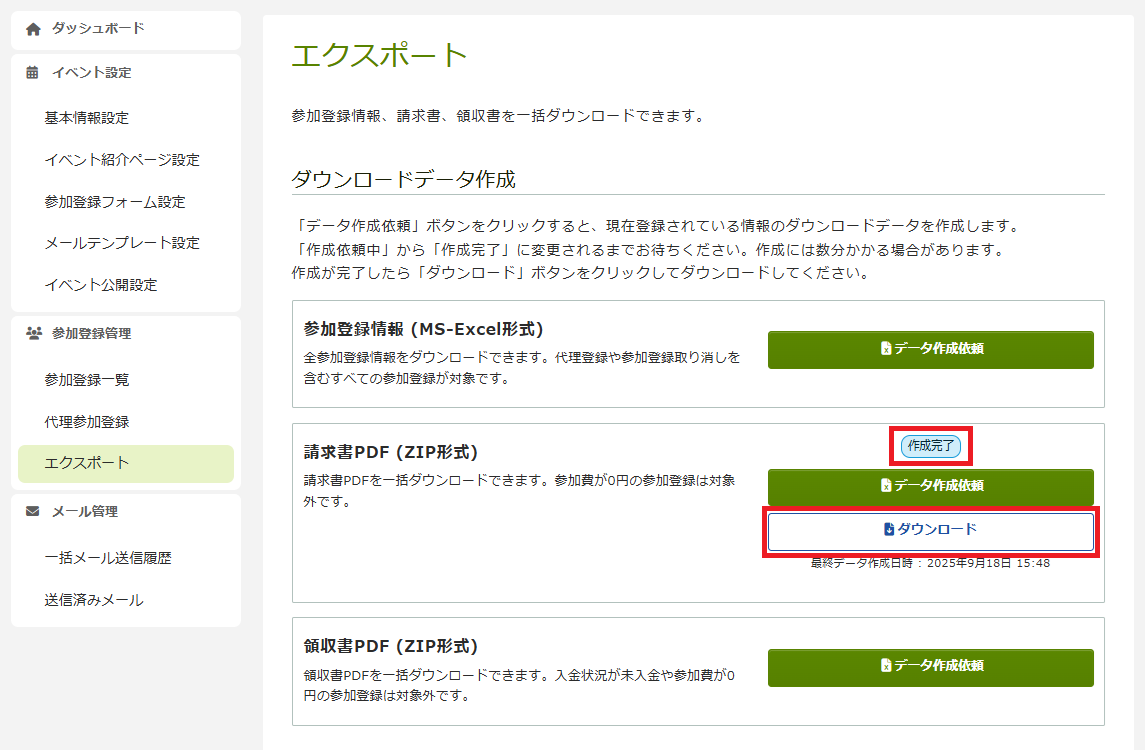
Task: Click the calendar icon beside イベント設定
Action: [33, 72]
